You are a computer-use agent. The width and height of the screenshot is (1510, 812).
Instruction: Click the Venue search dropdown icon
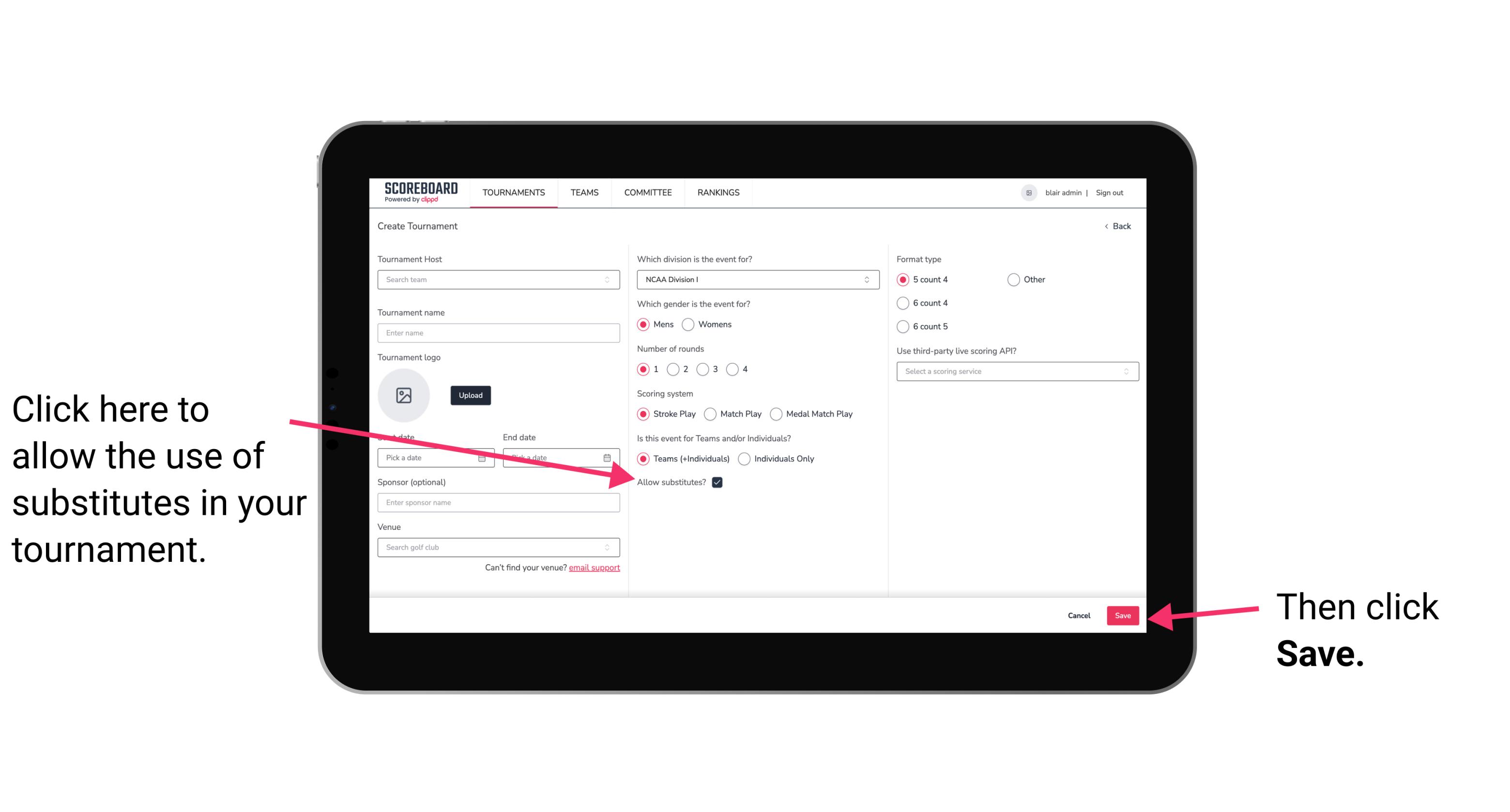[x=611, y=548]
